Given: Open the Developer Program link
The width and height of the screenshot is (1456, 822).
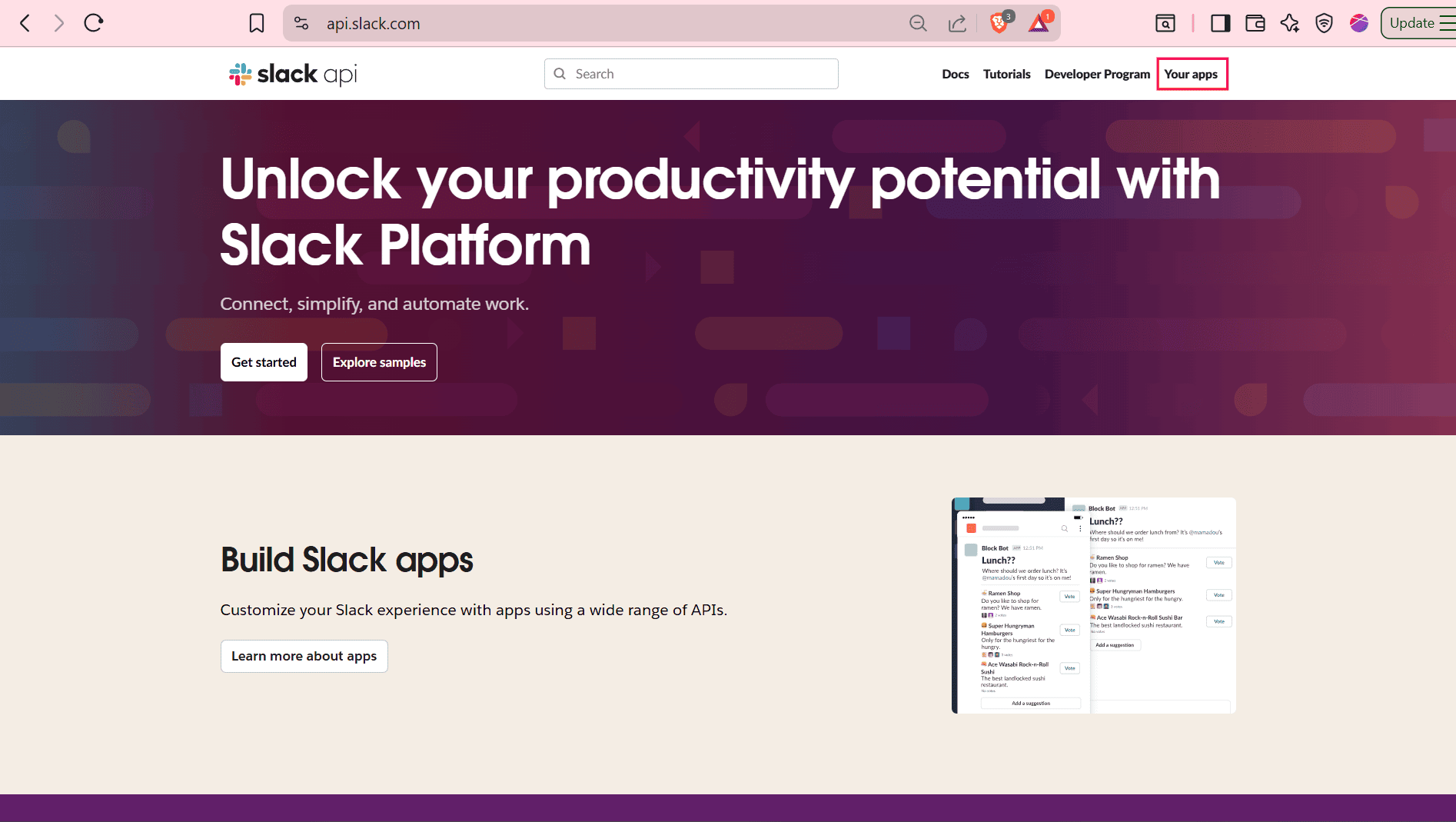Looking at the screenshot, I should [1097, 74].
